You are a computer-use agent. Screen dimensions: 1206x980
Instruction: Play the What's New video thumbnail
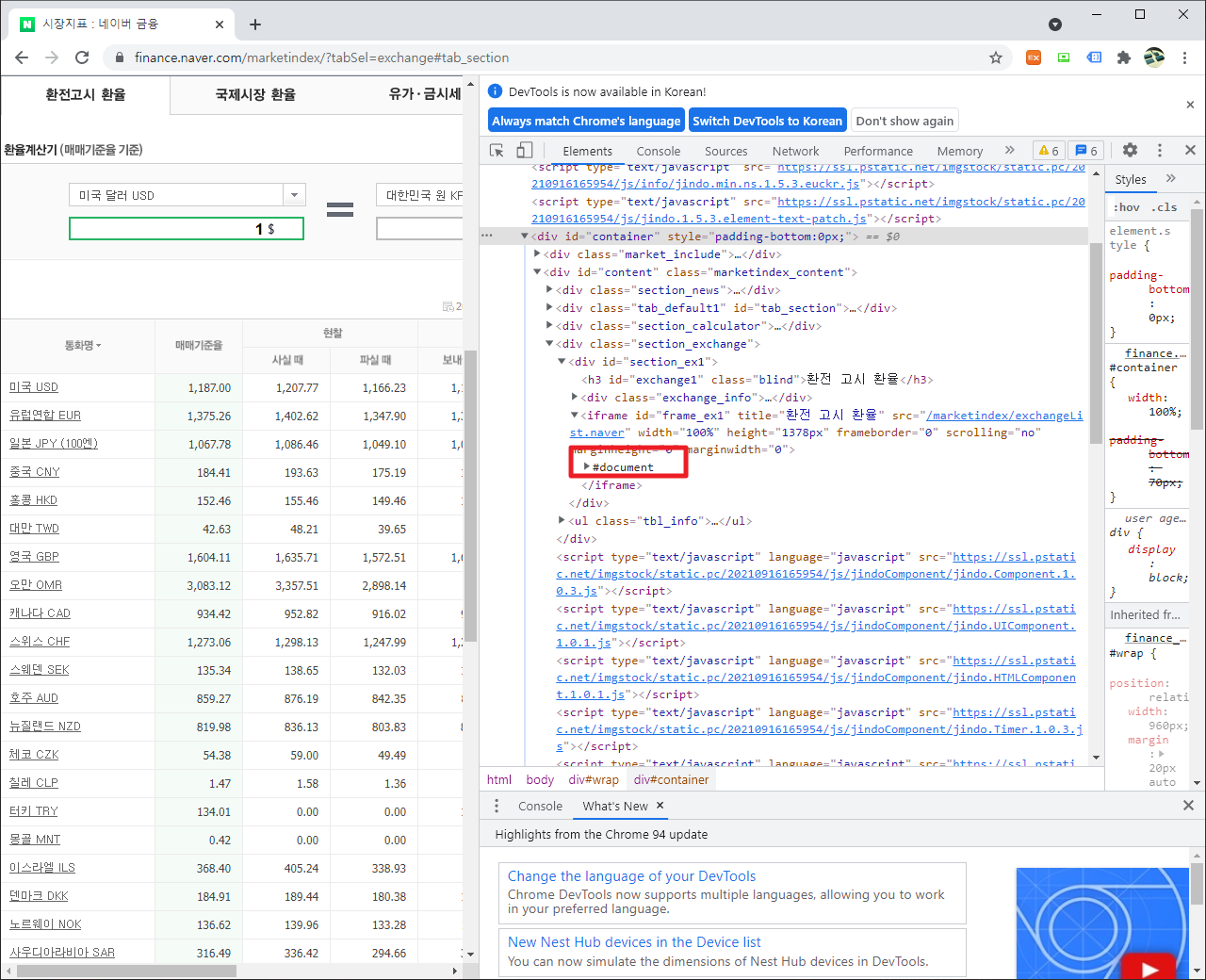tap(1149, 968)
